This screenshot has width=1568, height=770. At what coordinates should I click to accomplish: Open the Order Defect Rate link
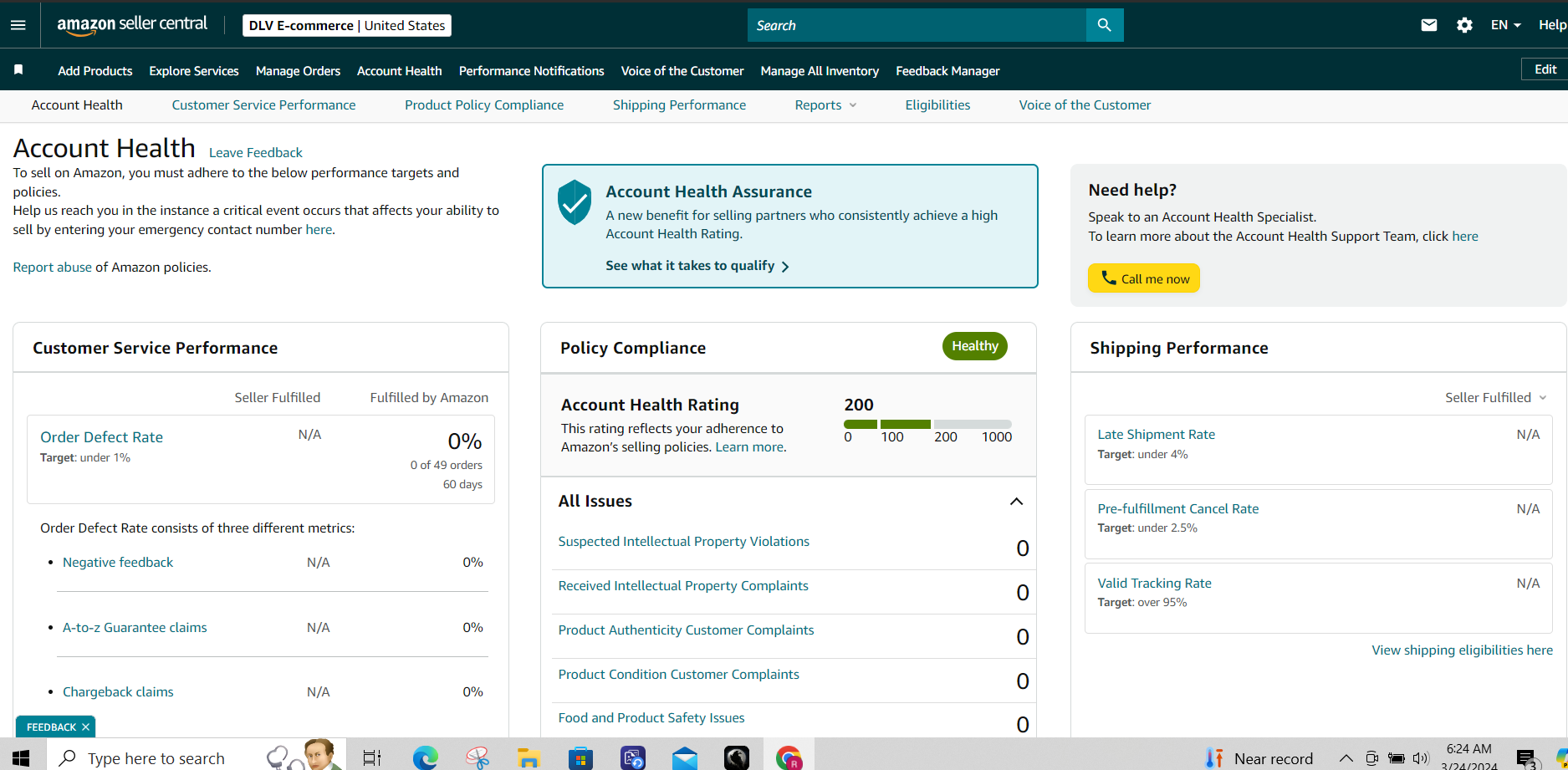tap(101, 436)
